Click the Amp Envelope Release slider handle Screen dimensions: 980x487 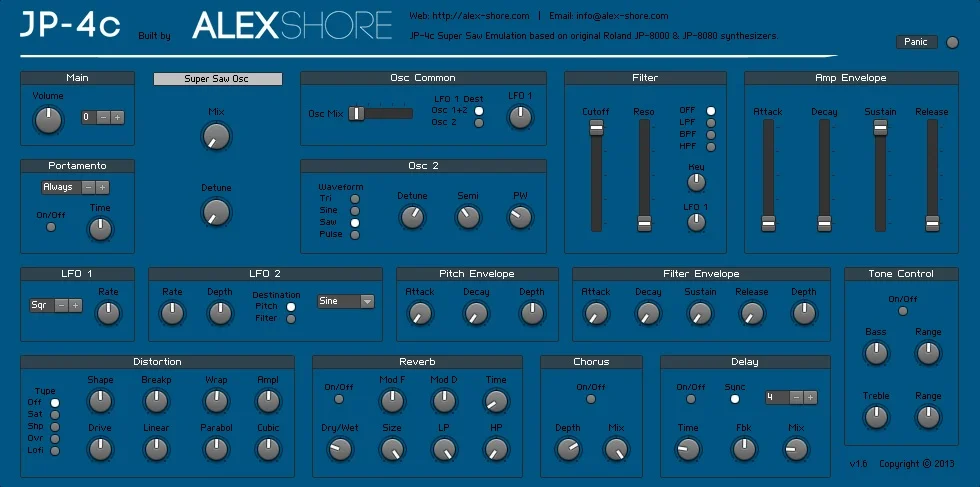932,223
